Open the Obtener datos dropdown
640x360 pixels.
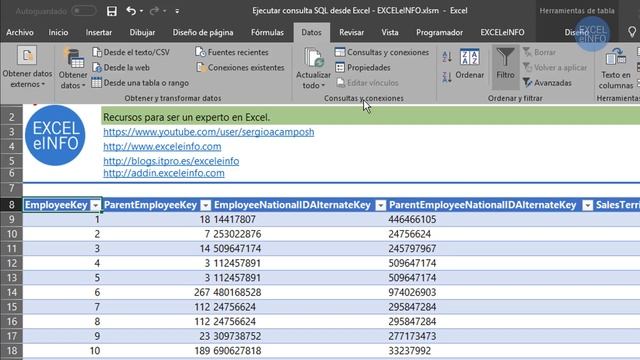click(73, 69)
